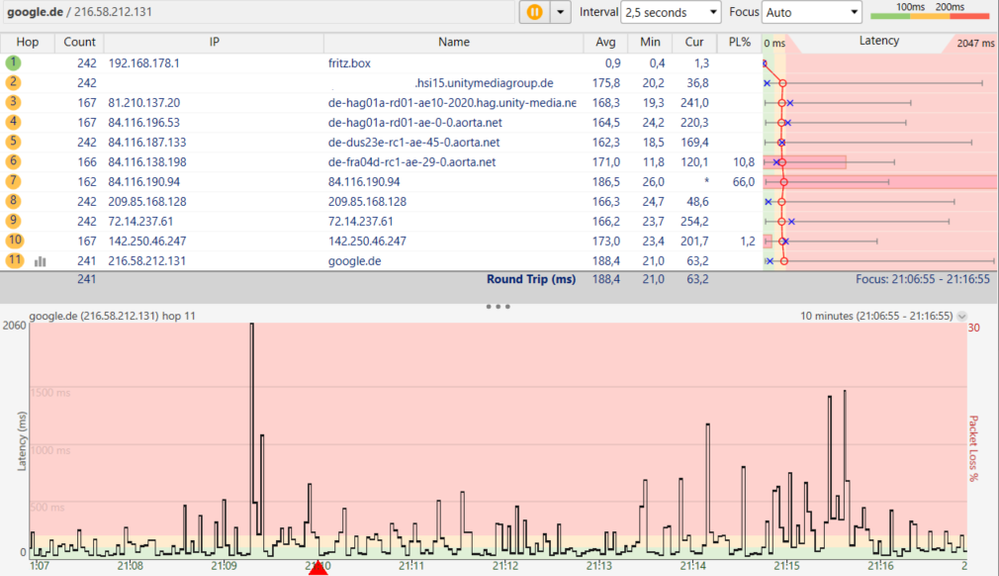Click the green hop 1 circle icon
Image resolution: width=999 pixels, height=576 pixels.
[x=13, y=63]
